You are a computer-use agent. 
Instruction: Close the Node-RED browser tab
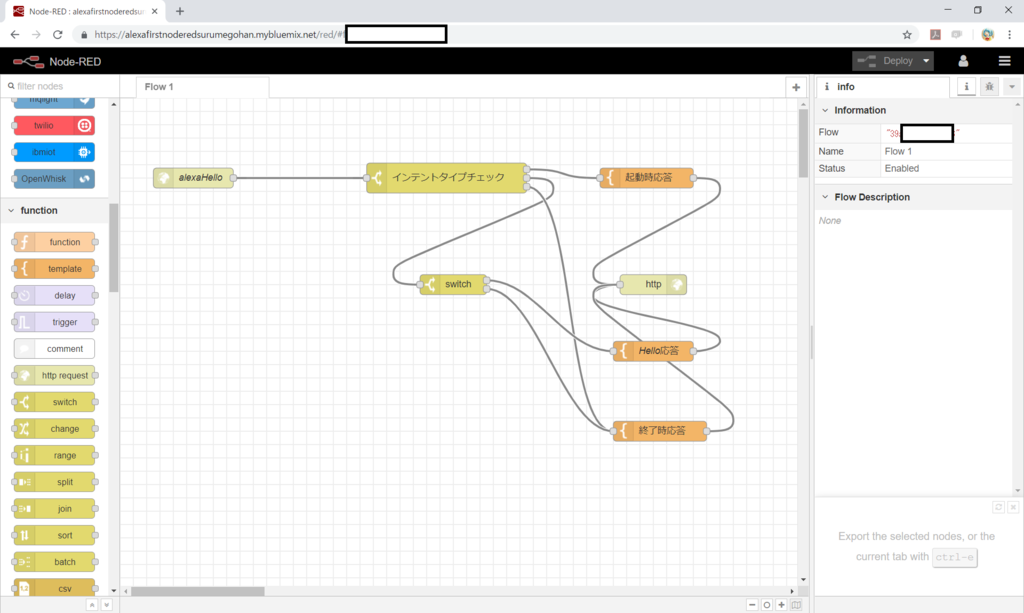click(x=155, y=11)
